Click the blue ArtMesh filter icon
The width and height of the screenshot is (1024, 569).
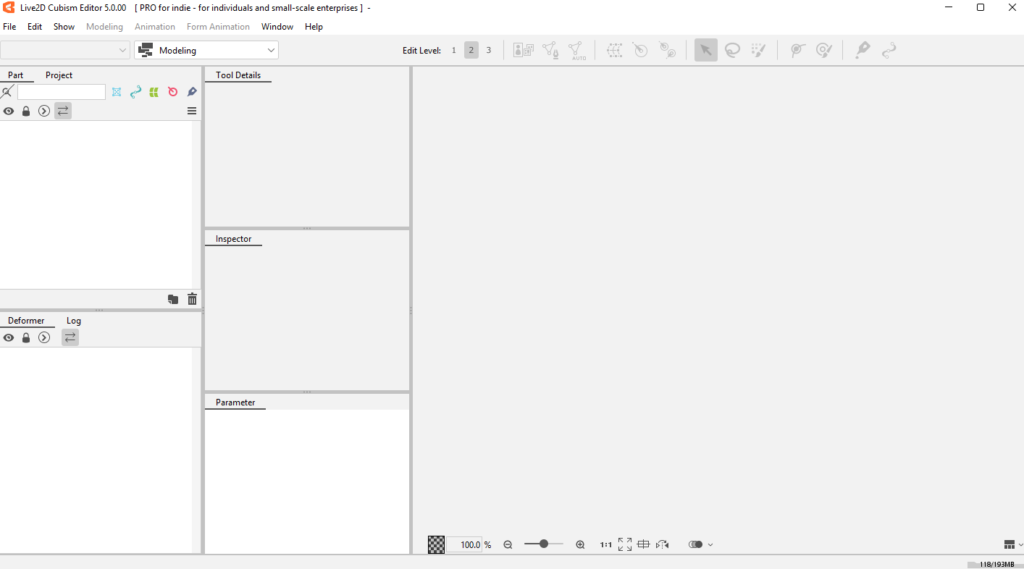point(116,92)
